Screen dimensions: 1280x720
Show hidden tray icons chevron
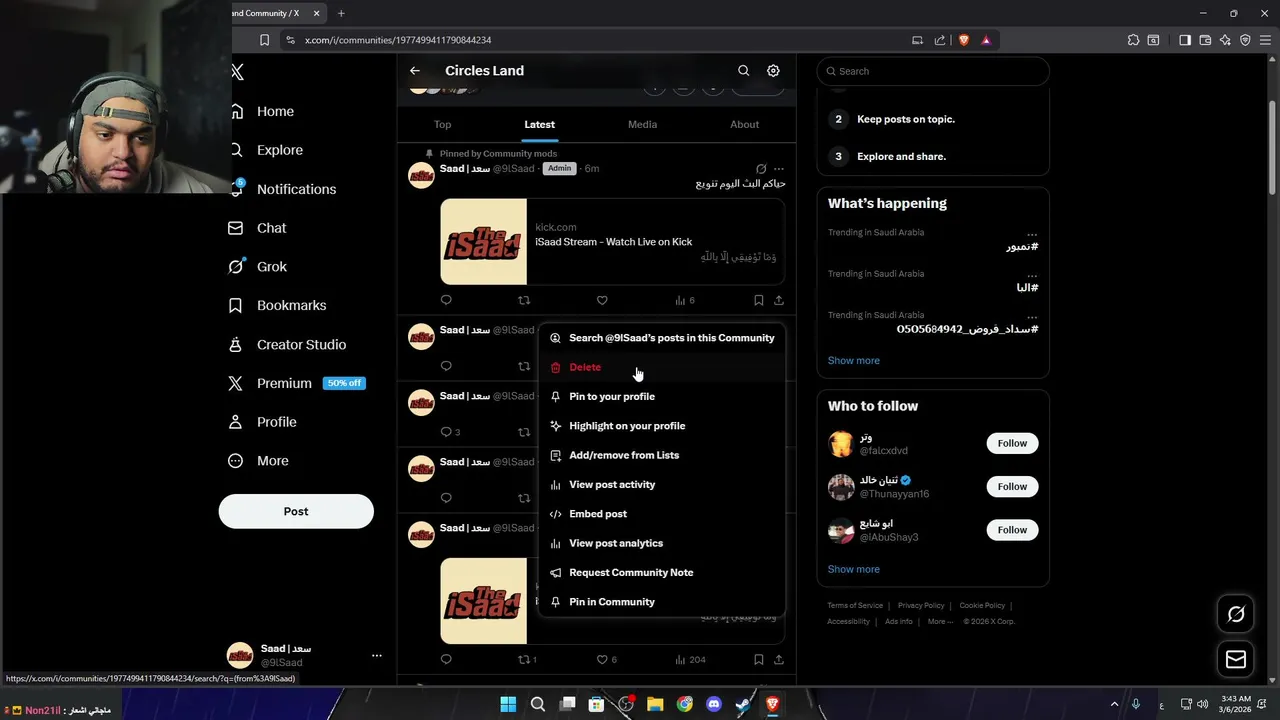(x=1115, y=705)
